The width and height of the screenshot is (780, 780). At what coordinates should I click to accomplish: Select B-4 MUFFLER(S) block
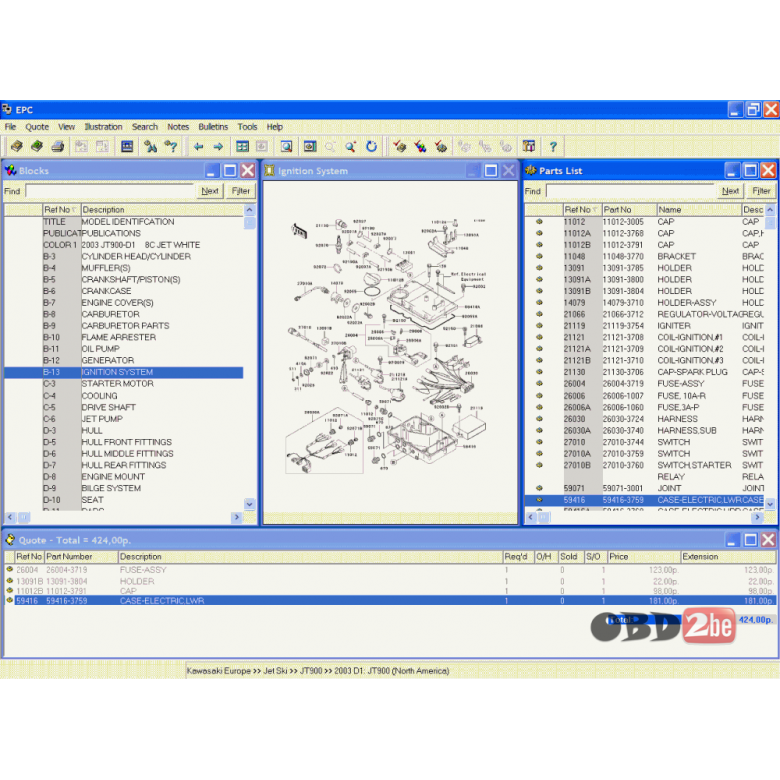pos(124,268)
